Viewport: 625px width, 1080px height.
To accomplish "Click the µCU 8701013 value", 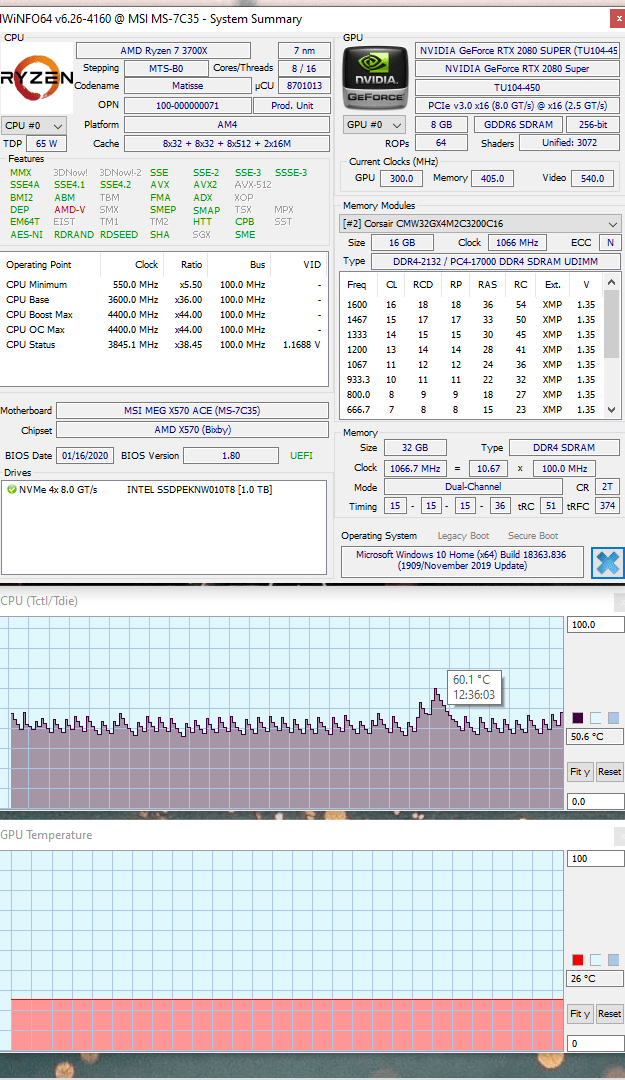I will click(x=304, y=85).
